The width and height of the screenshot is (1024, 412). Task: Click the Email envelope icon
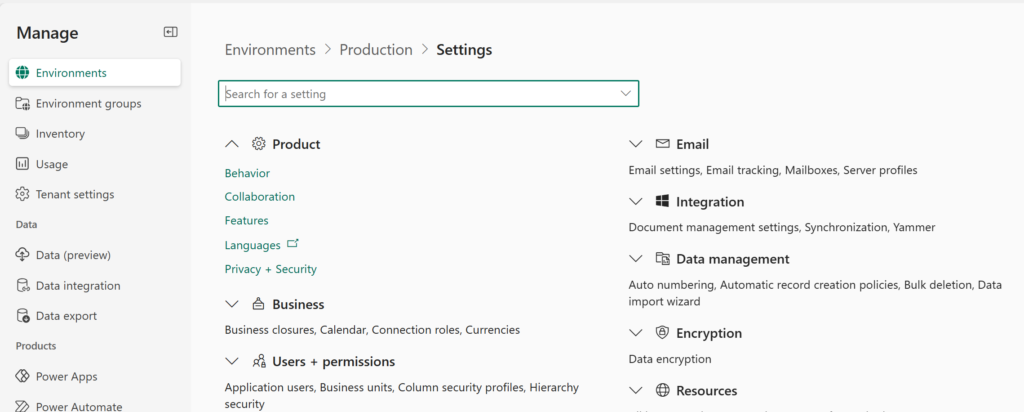[662, 144]
